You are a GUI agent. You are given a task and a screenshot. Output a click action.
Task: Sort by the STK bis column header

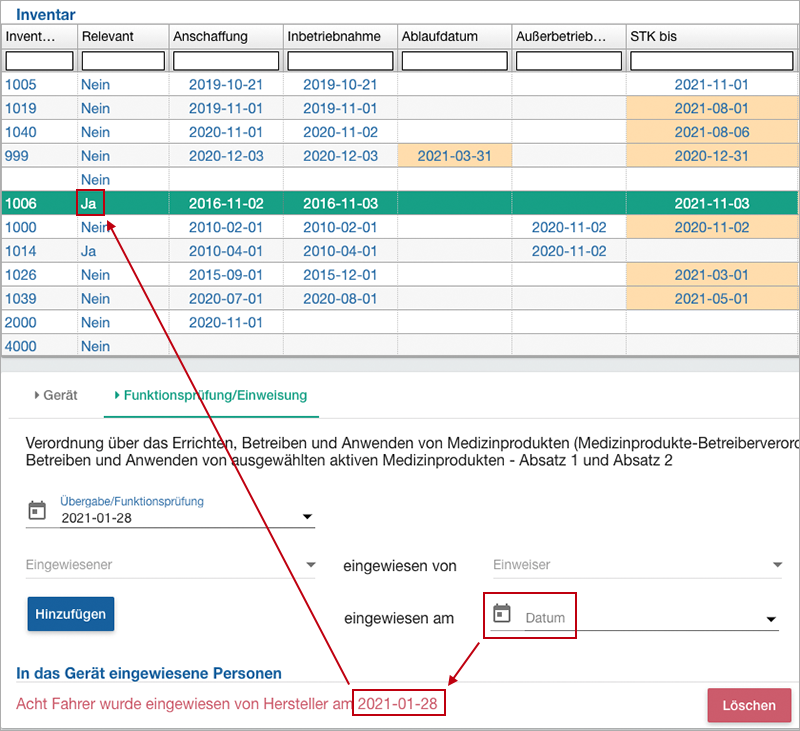pyautogui.click(x=712, y=36)
